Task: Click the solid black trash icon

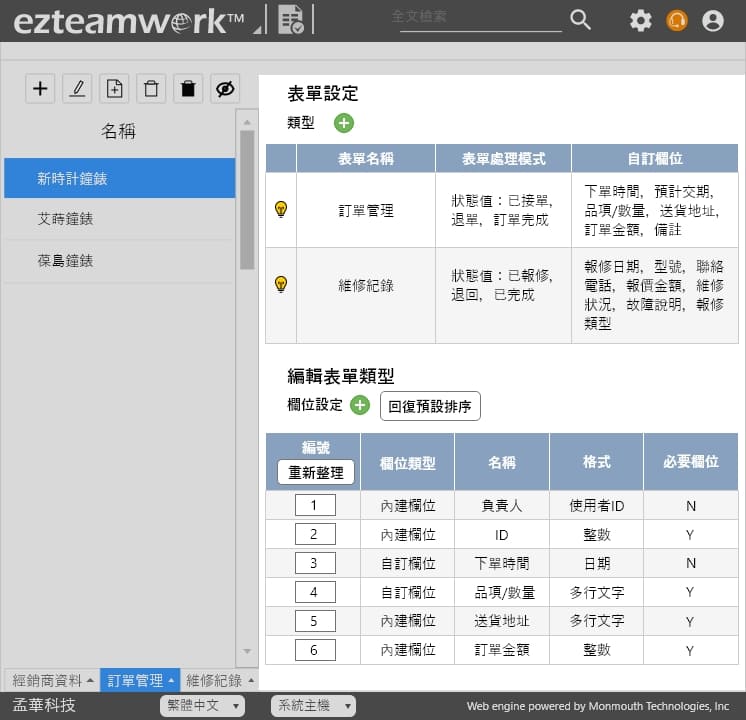Action: pyautogui.click(x=188, y=89)
